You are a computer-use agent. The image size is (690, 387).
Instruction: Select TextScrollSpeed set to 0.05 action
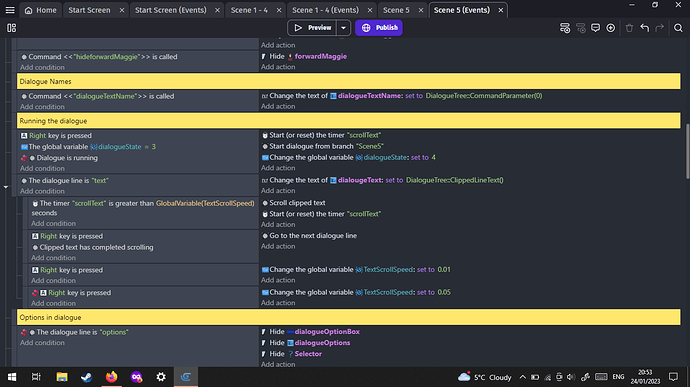coord(356,292)
